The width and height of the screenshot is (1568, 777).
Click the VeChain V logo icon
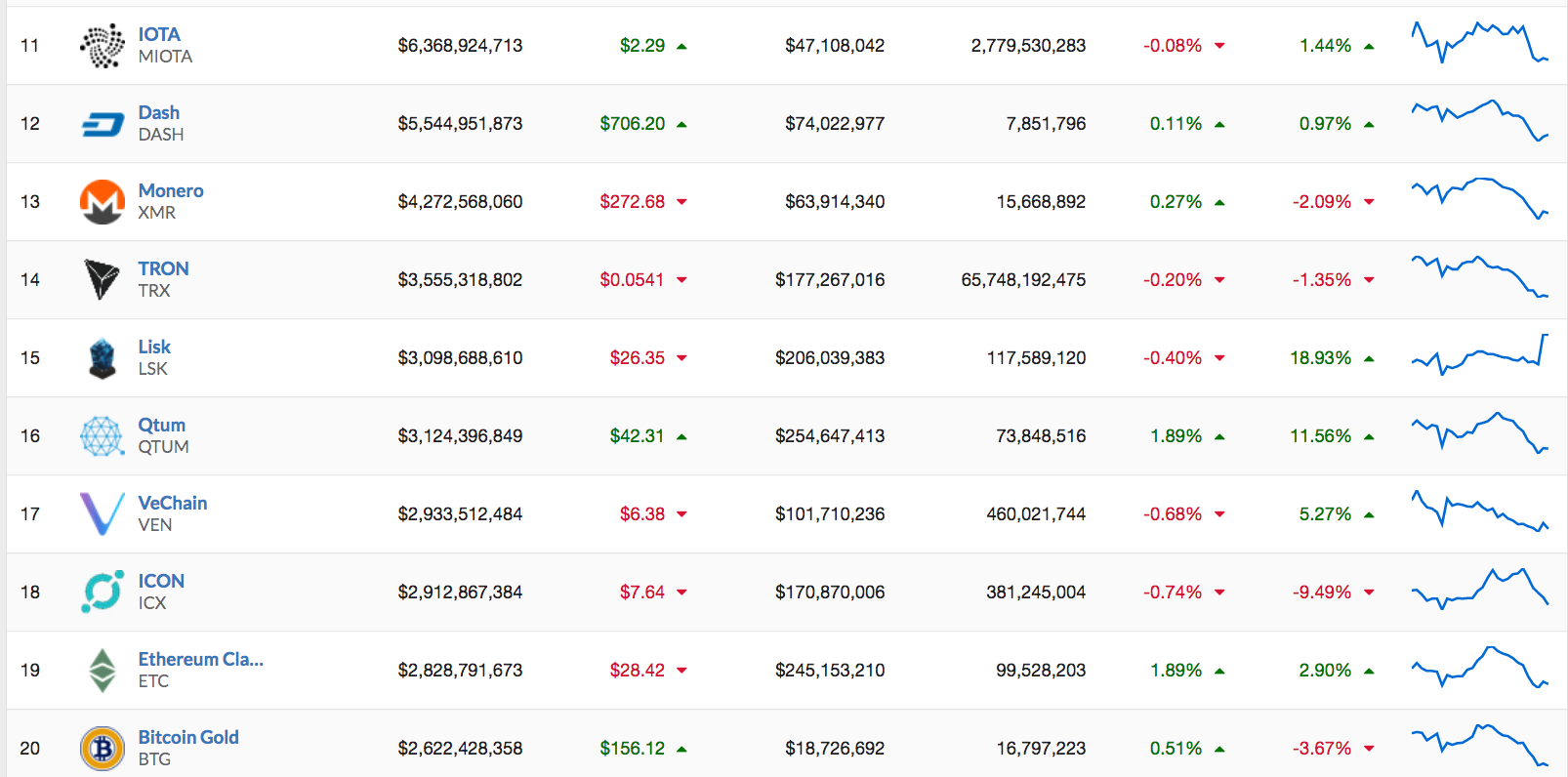coord(103,514)
